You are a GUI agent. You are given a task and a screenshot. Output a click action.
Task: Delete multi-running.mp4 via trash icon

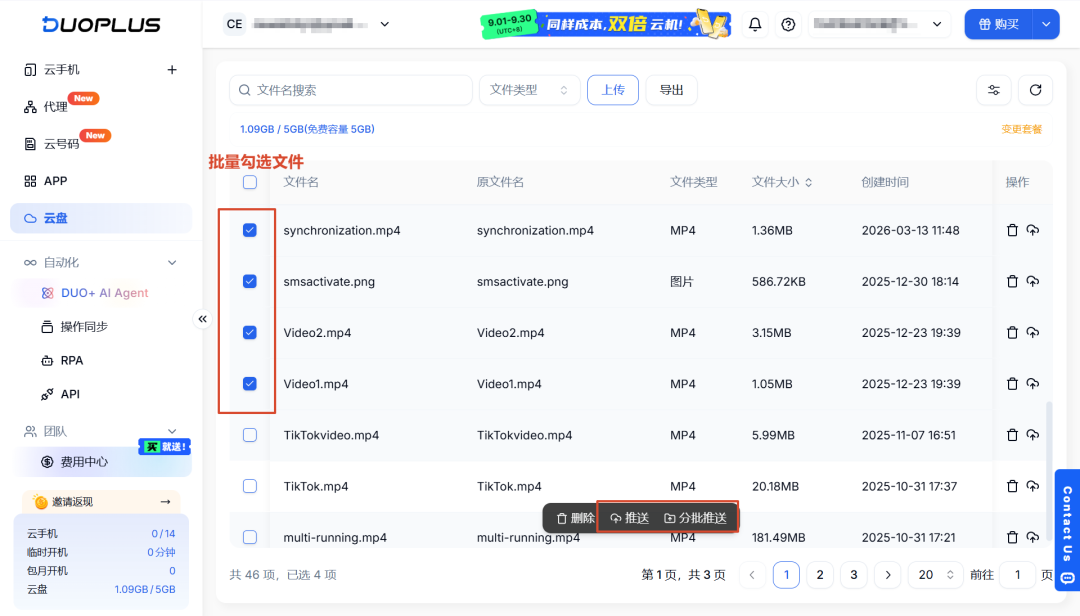(1012, 537)
